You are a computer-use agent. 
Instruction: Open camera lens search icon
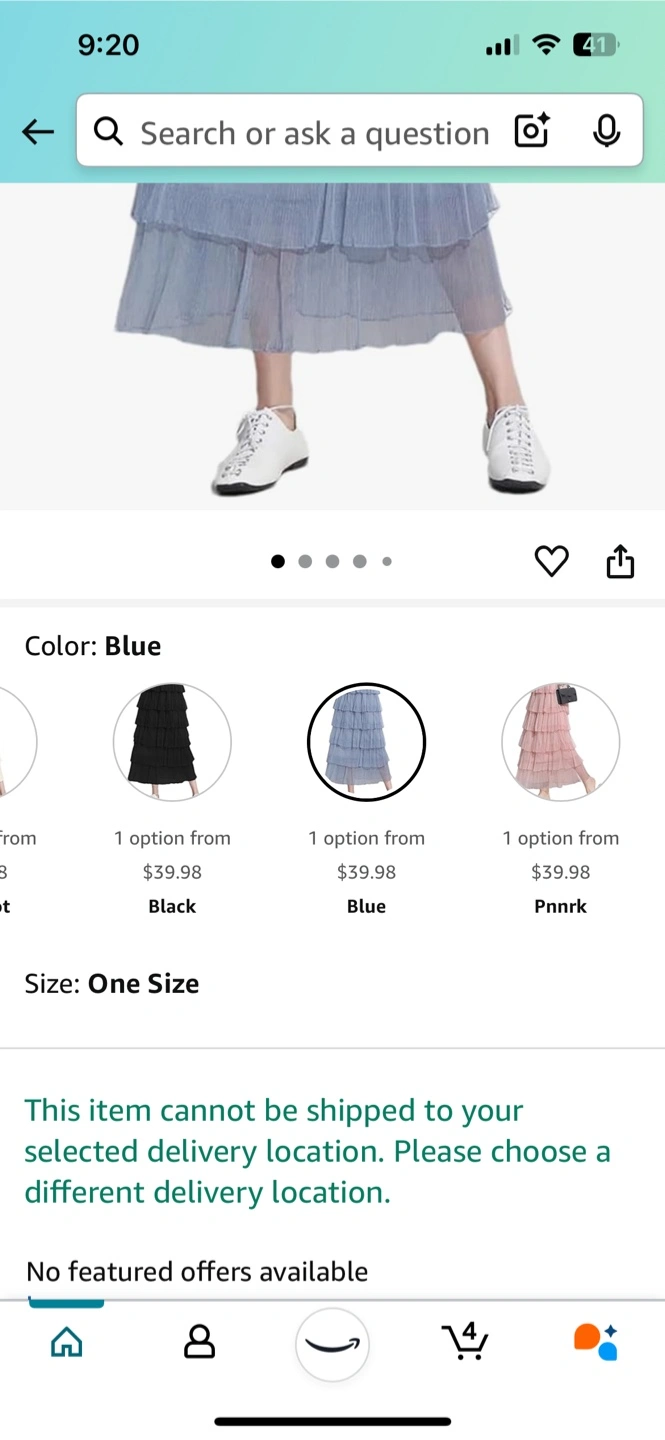pos(532,131)
